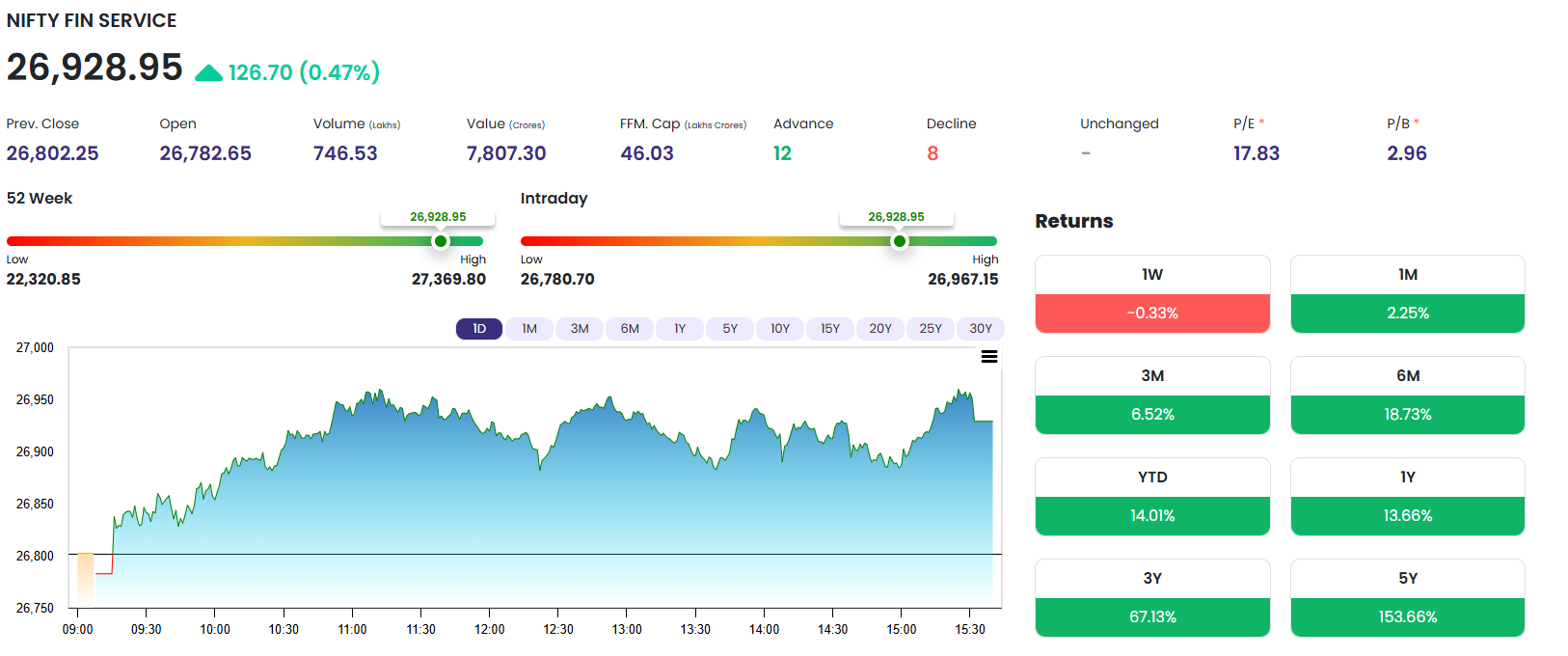Click the Intraday range slider marker
Screen dimensions: 1568x656
(x=899, y=241)
